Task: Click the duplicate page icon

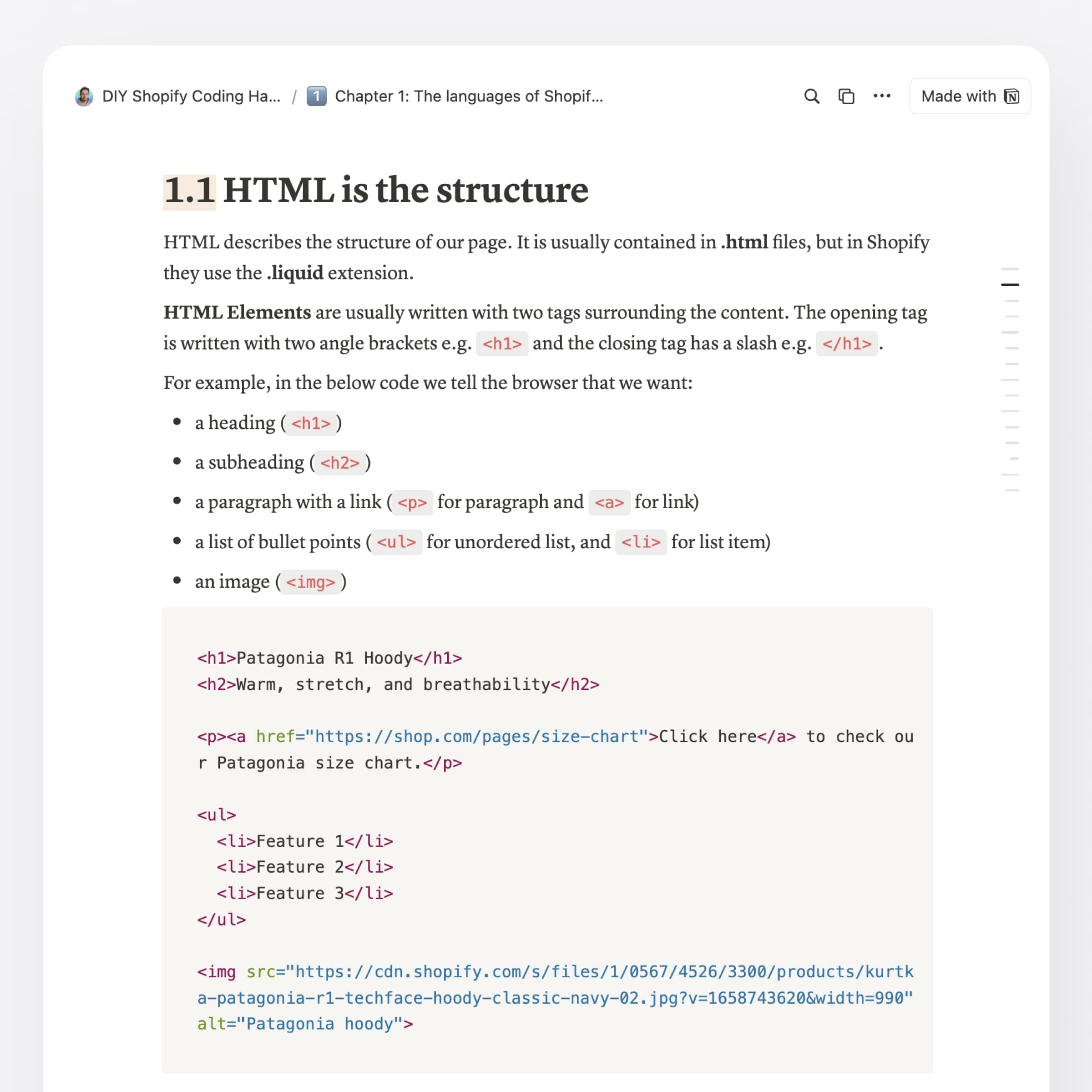Action: (x=846, y=96)
